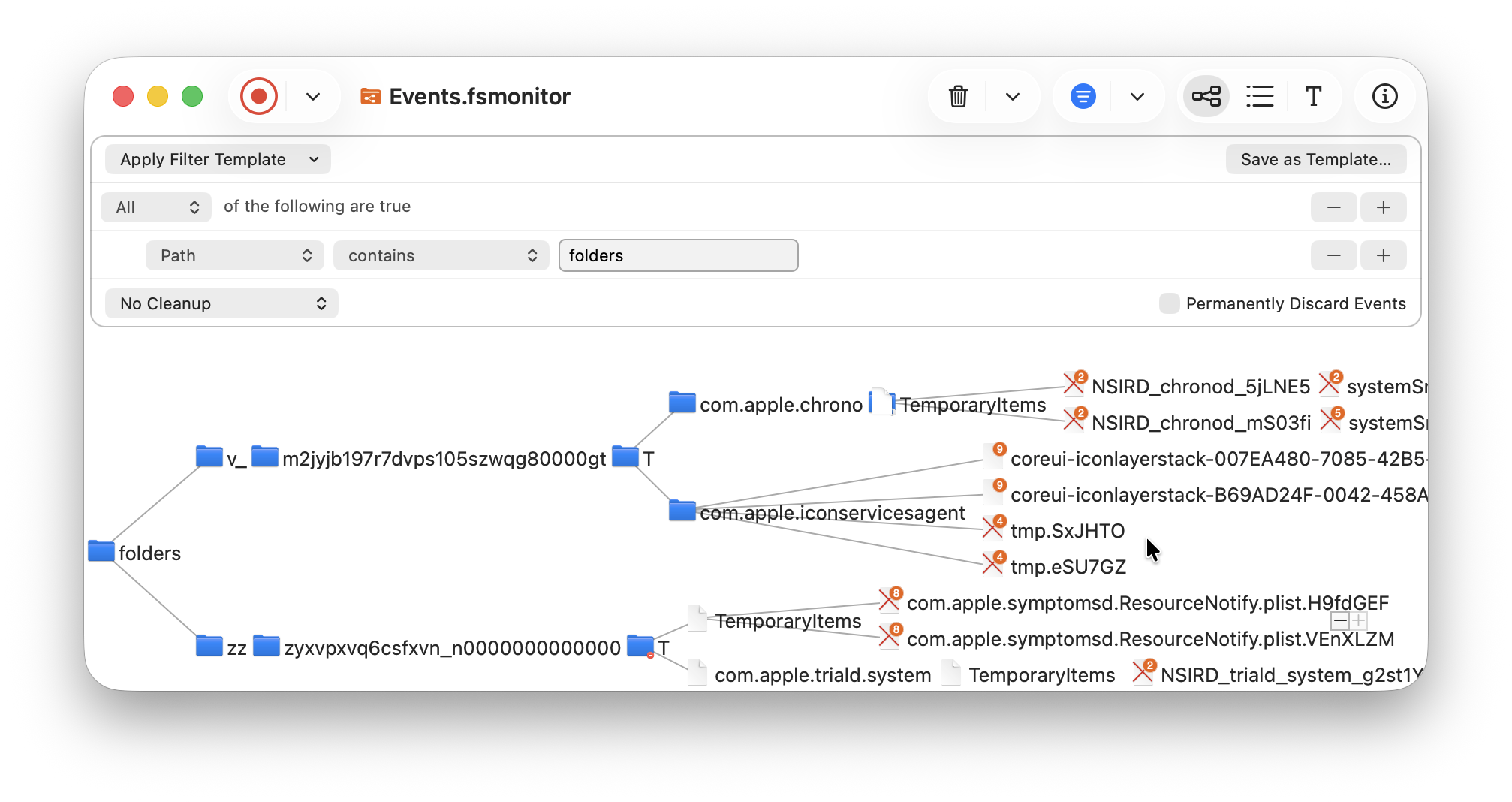The height and width of the screenshot is (802, 1512).
Task: Click the folder icon of the zz node
Action: point(209,646)
